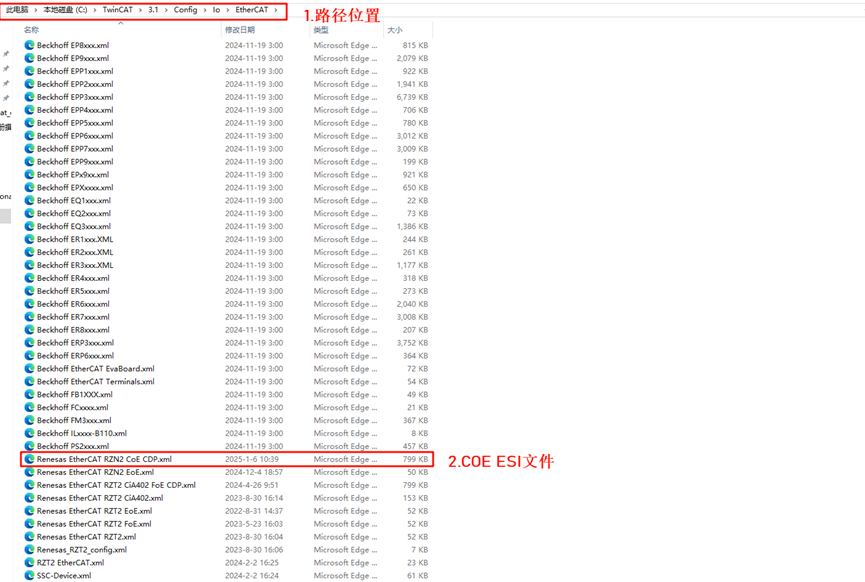Go to 本地磁盘 (C:) in the breadcrumb

tap(66, 10)
